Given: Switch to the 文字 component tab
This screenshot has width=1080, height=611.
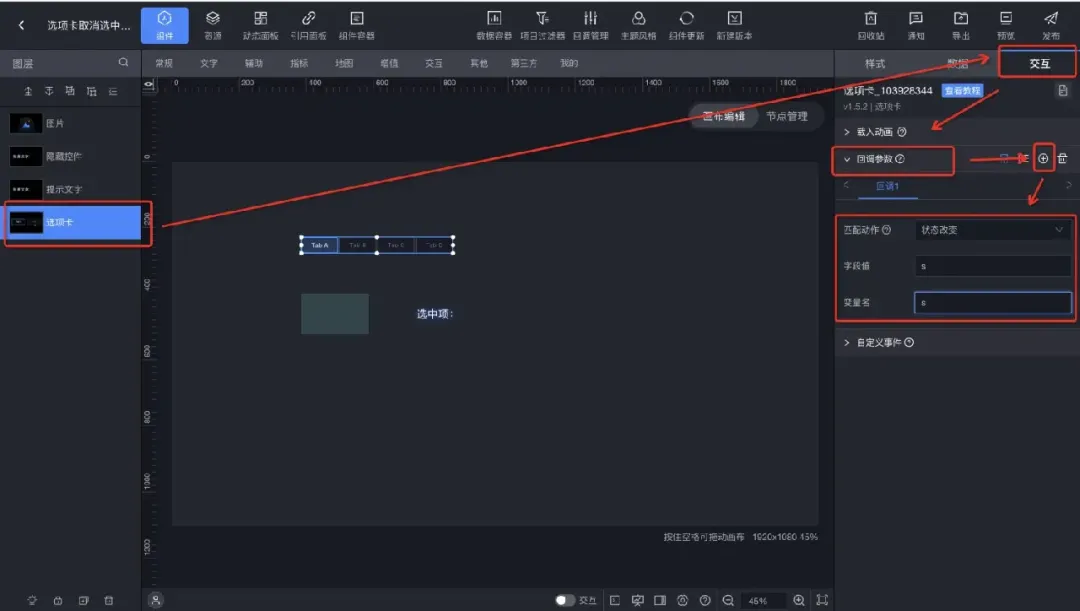Looking at the screenshot, I should 209,63.
